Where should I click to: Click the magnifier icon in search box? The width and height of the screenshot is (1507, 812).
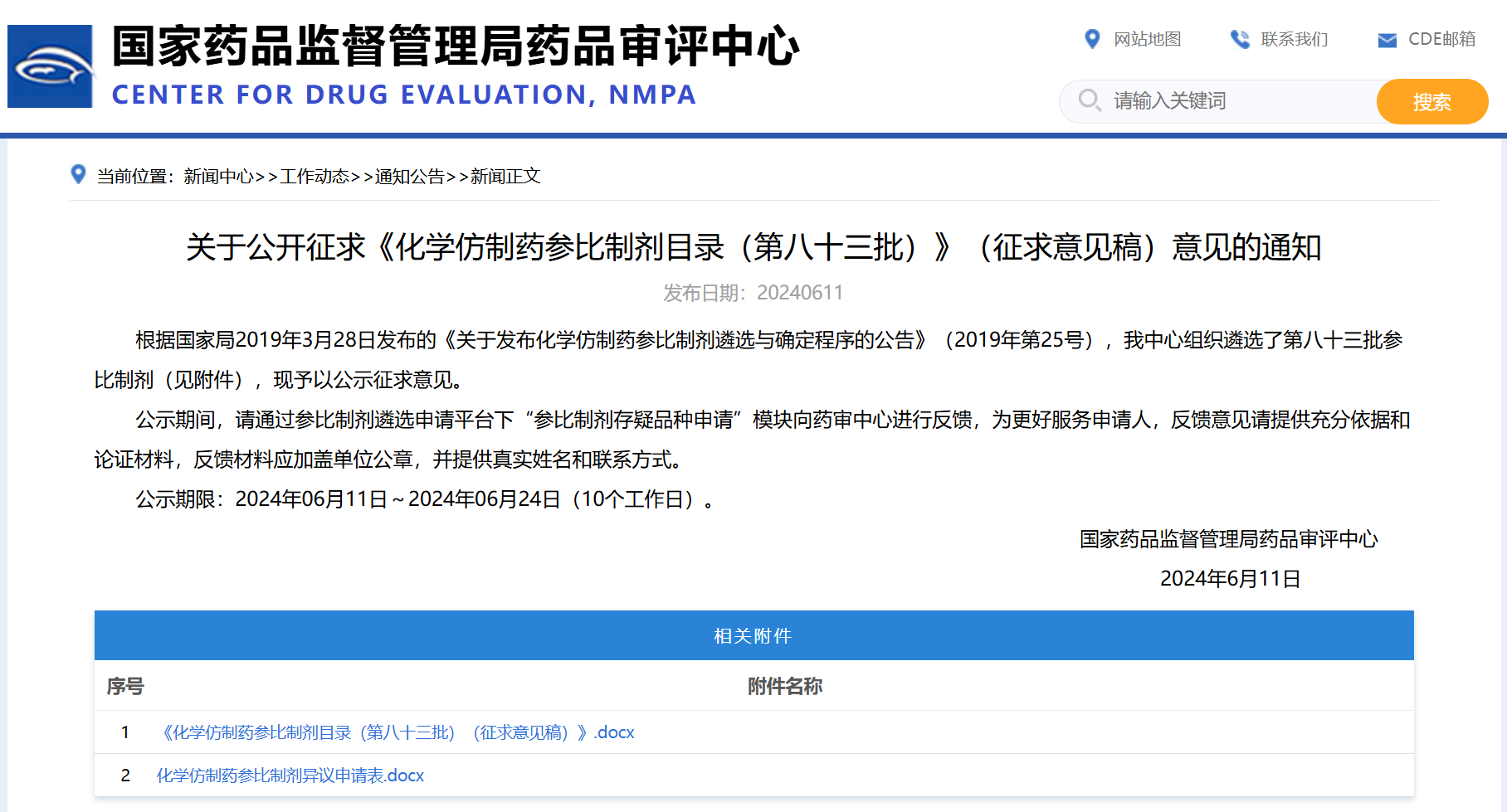(1089, 100)
